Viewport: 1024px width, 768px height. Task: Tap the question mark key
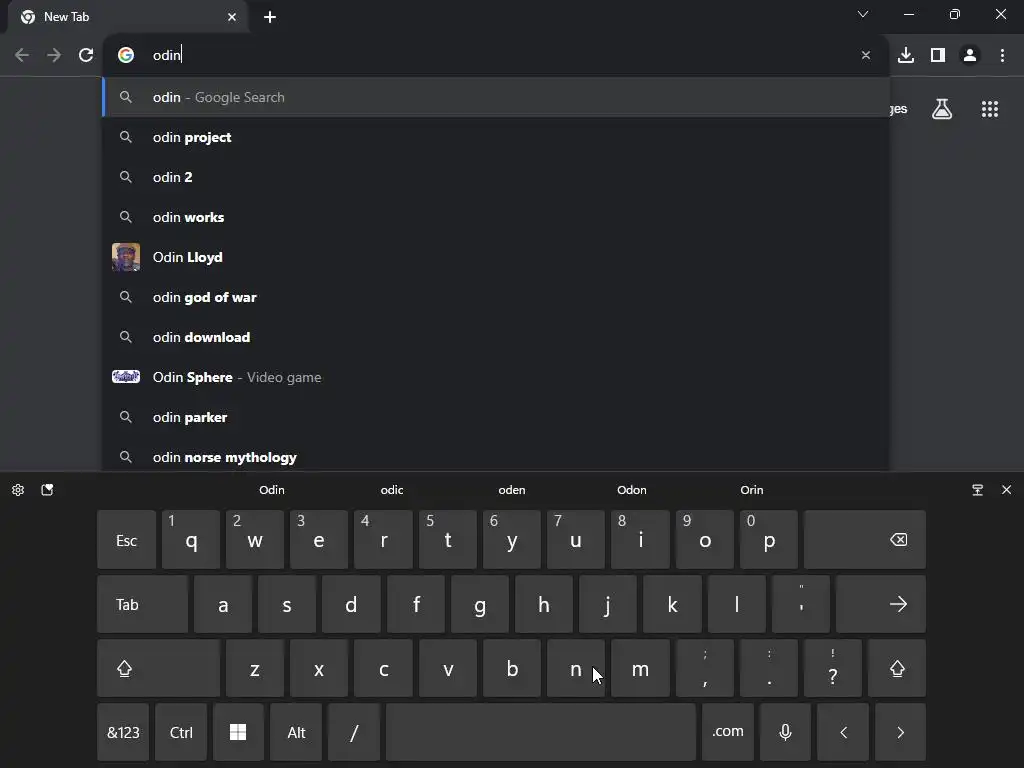833,668
